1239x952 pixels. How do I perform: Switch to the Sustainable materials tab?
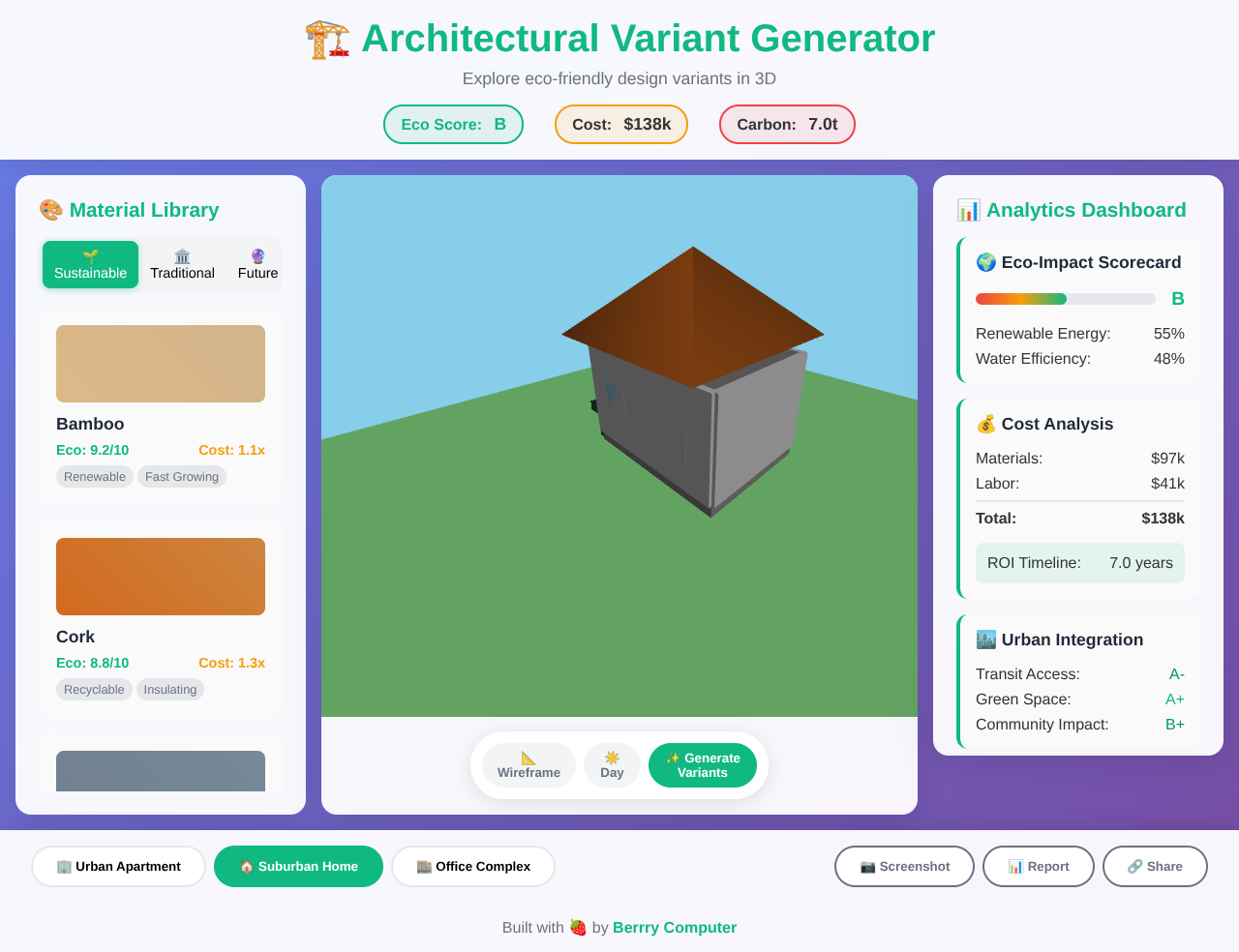coord(90,264)
